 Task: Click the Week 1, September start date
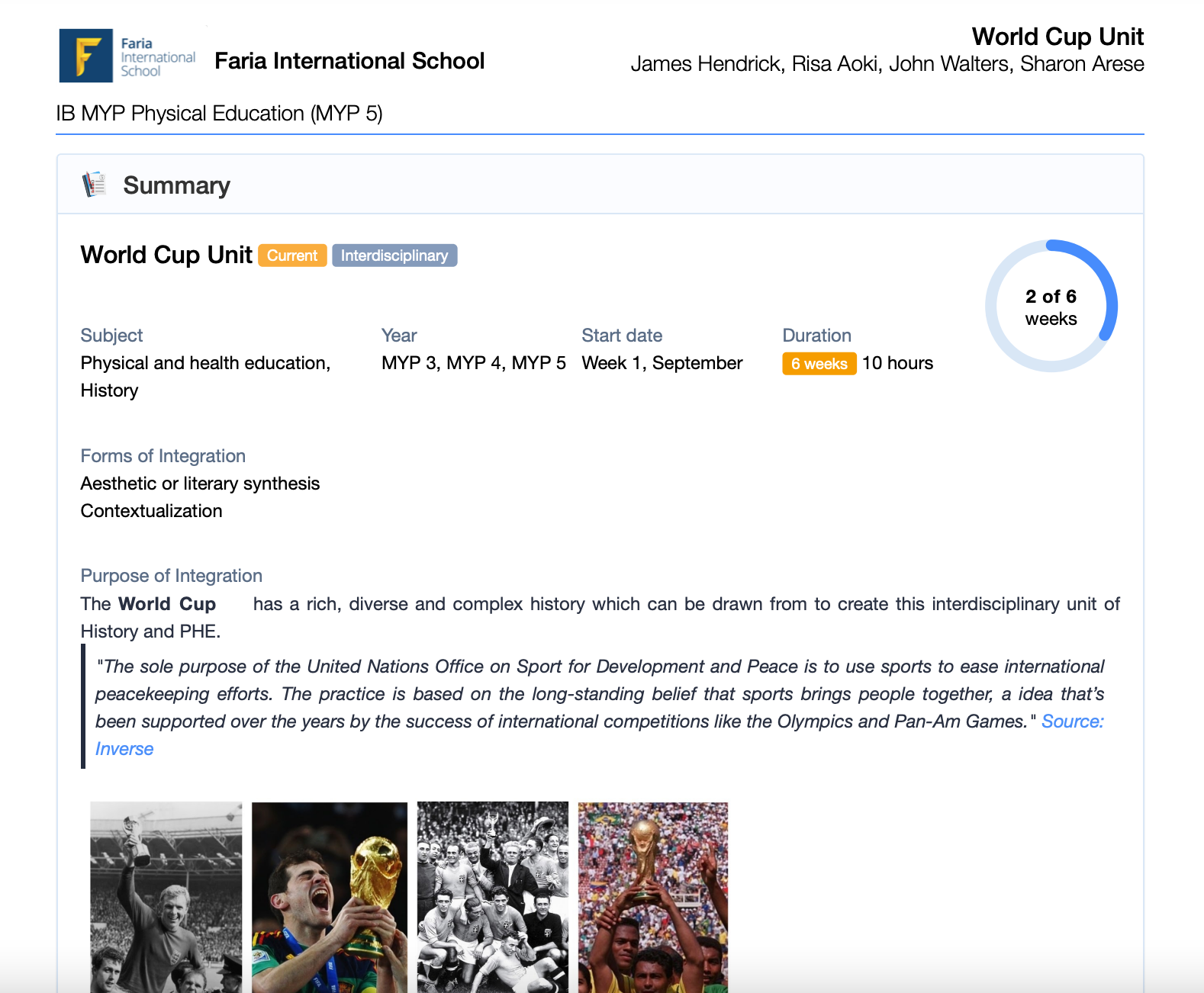click(x=662, y=363)
